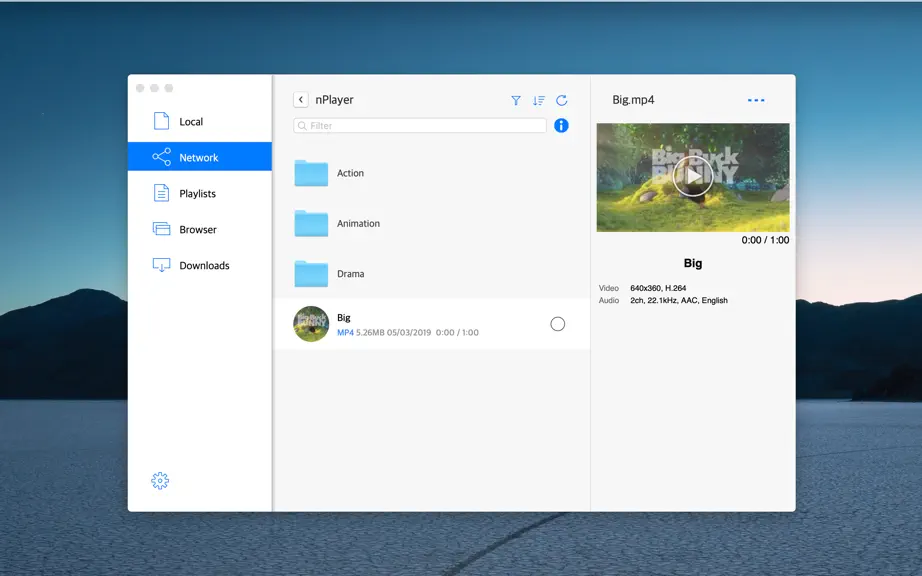Screen dimensions: 922x576
Task: Play the Big Buck Bunny preview
Action: tap(693, 176)
